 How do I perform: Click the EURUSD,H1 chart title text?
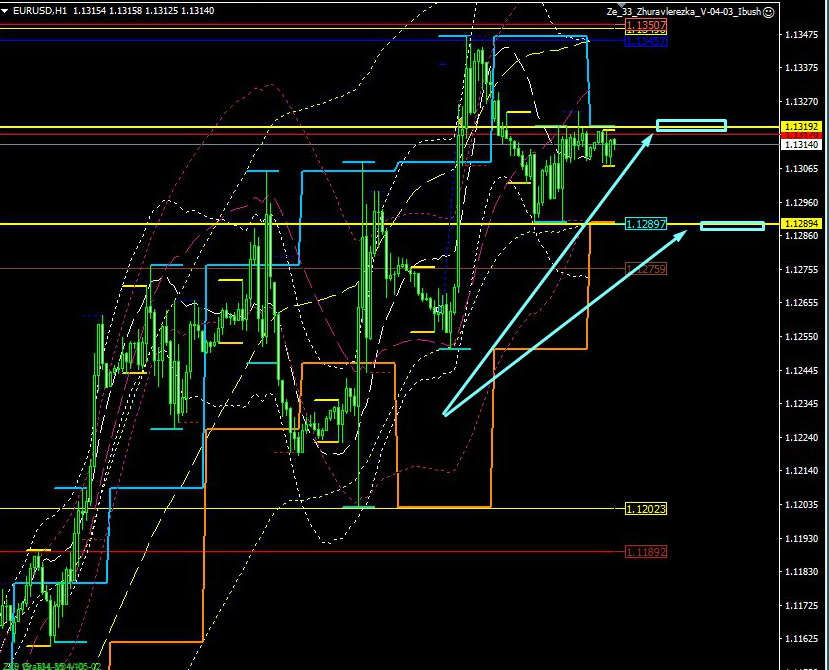click(40, 11)
